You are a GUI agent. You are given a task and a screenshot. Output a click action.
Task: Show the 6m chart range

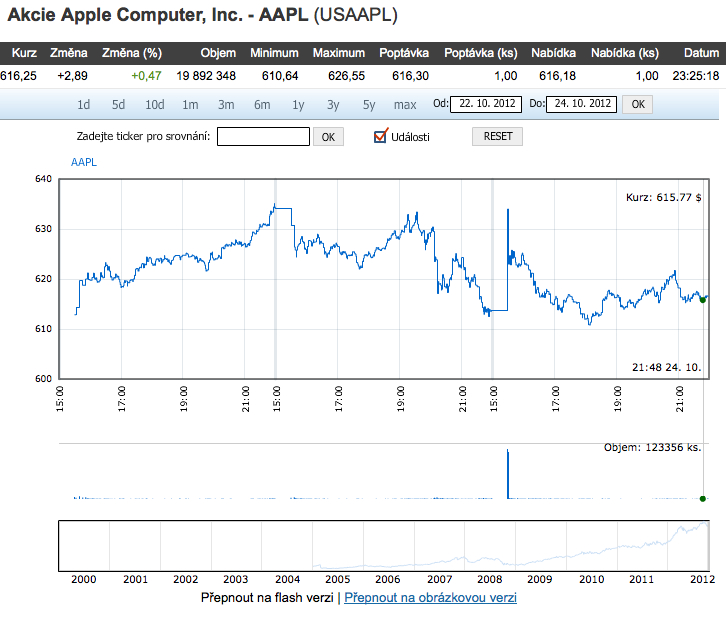point(262,105)
